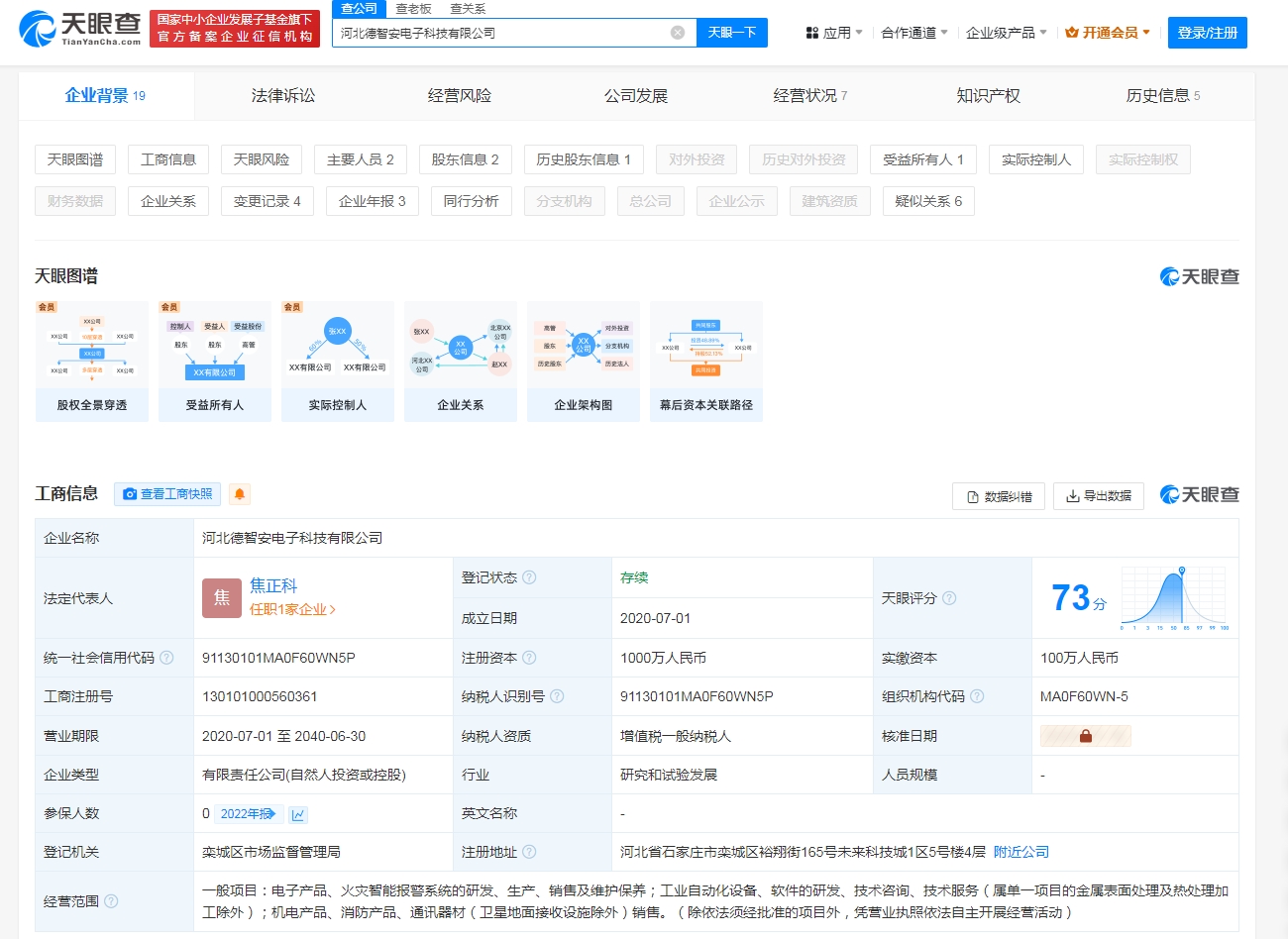Jump to 企业关系 section button

(168, 201)
